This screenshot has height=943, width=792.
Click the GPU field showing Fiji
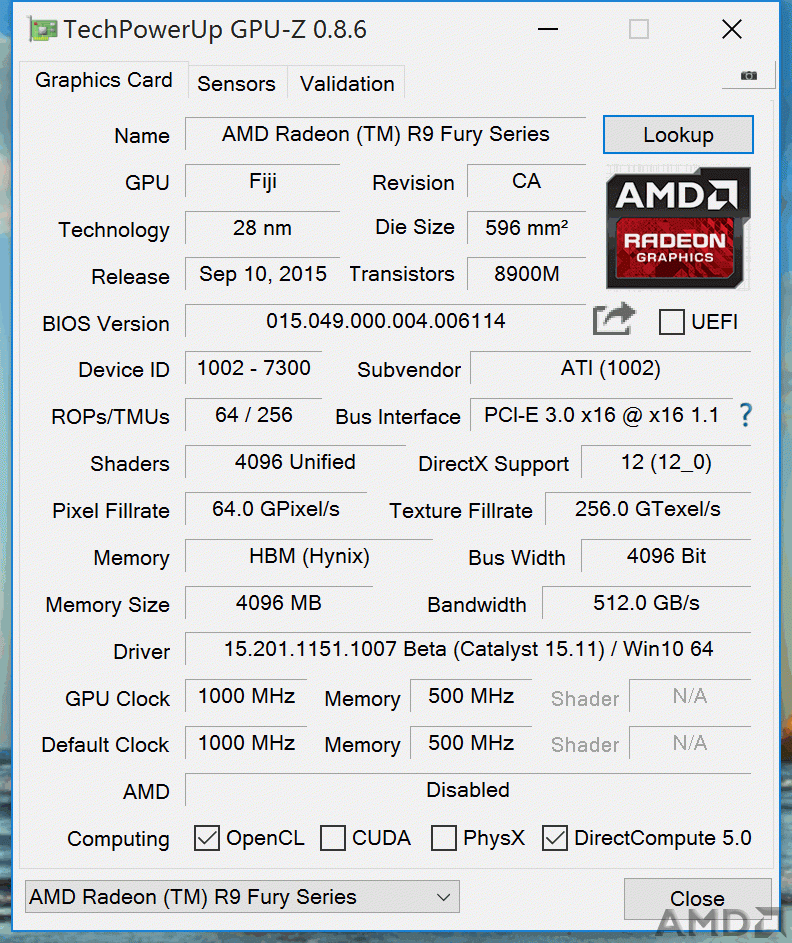coord(263,181)
